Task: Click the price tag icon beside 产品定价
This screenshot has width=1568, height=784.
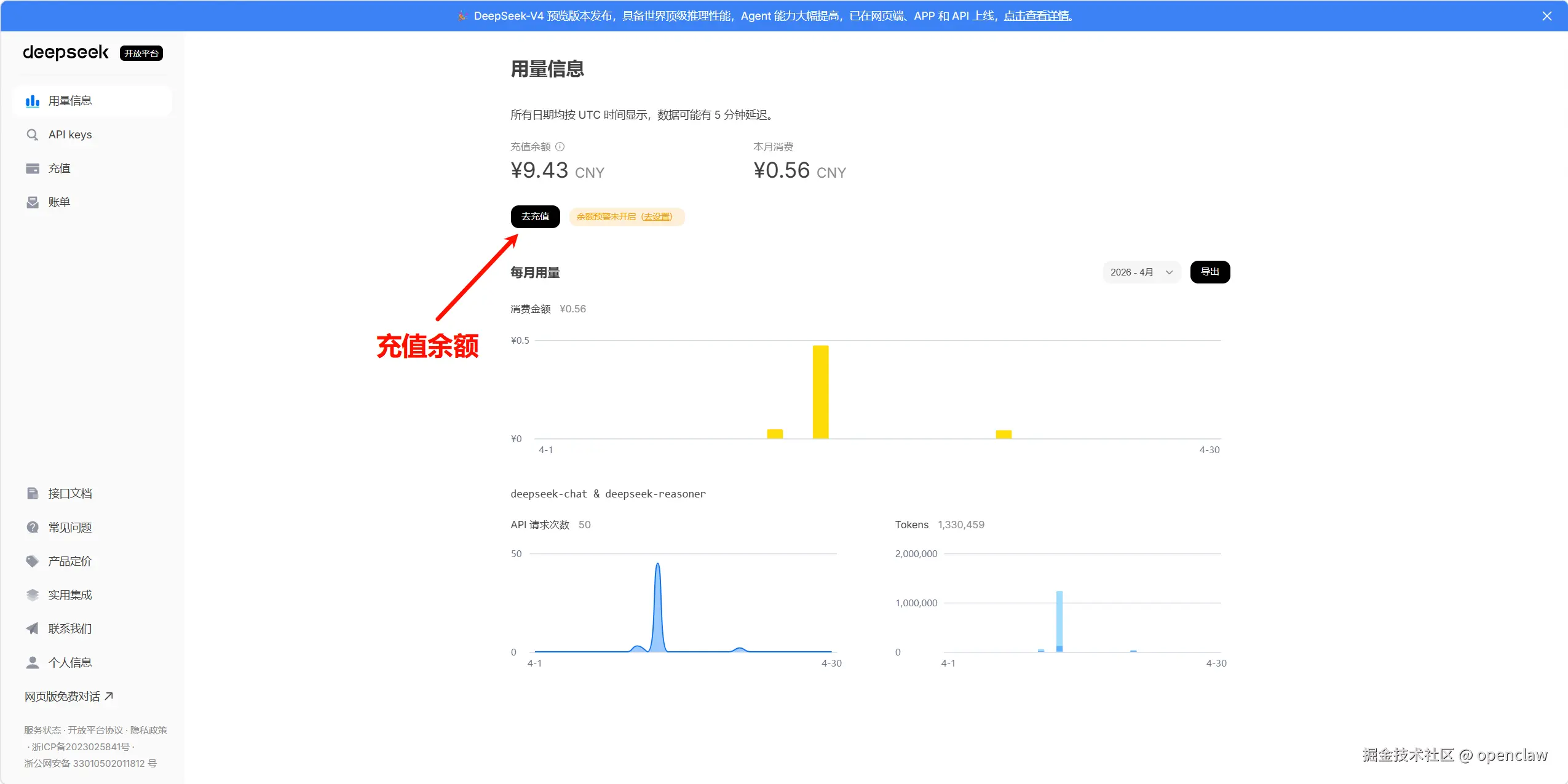Action: point(33,561)
